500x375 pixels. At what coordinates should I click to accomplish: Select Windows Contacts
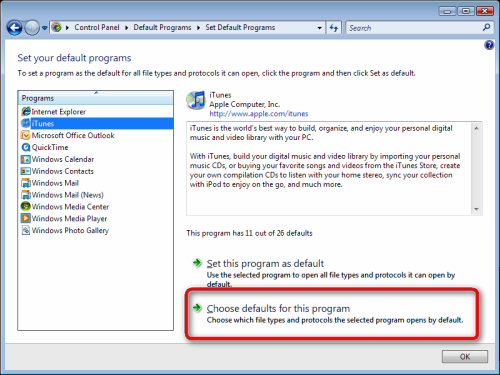point(63,171)
